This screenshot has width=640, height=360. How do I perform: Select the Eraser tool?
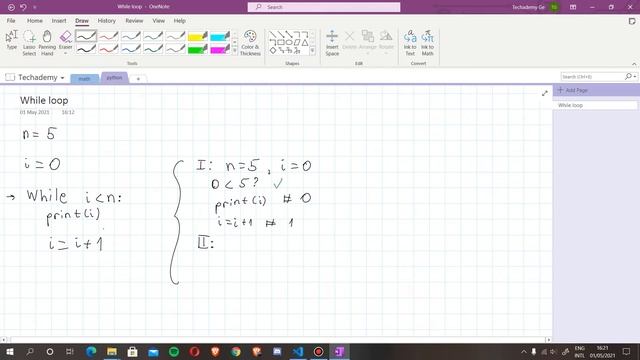[x=65, y=39]
